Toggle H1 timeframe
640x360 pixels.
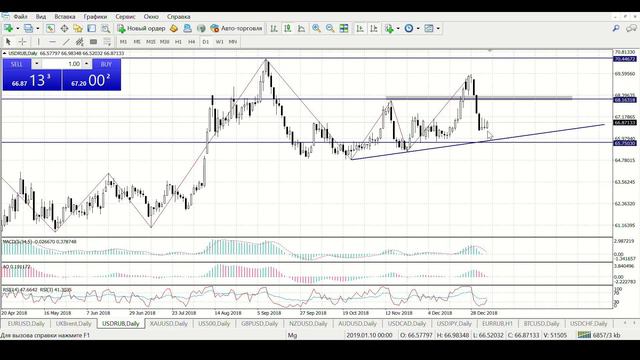point(178,42)
